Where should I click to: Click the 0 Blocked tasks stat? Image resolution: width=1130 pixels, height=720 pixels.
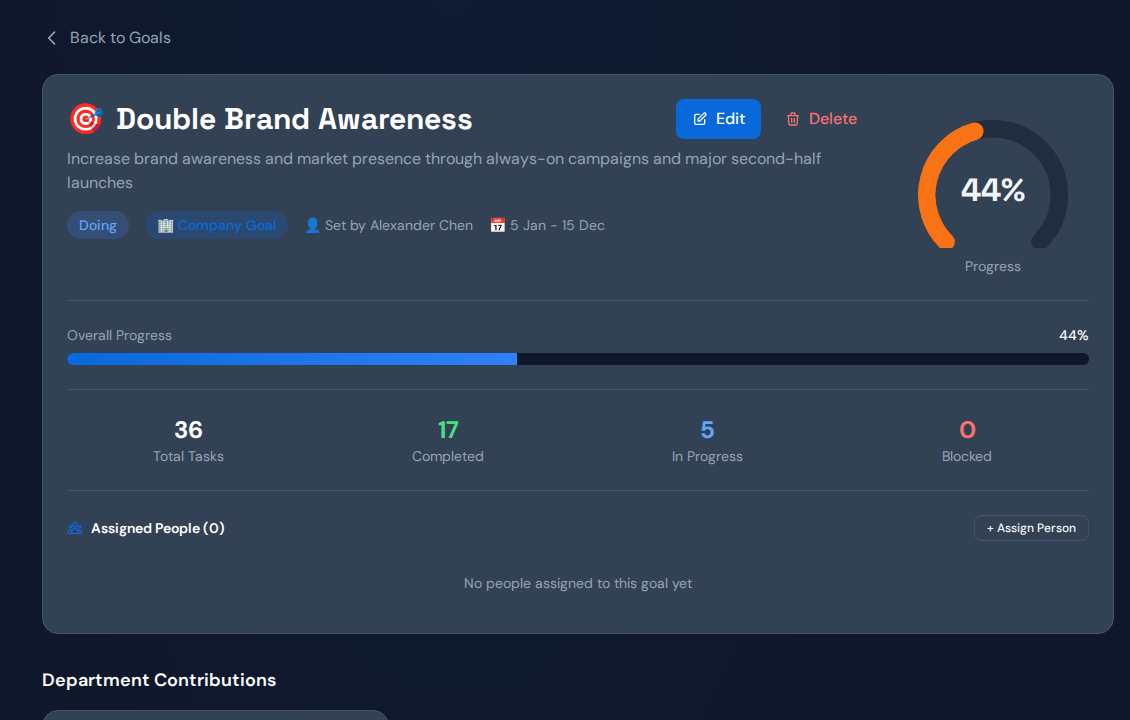click(x=966, y=441)
